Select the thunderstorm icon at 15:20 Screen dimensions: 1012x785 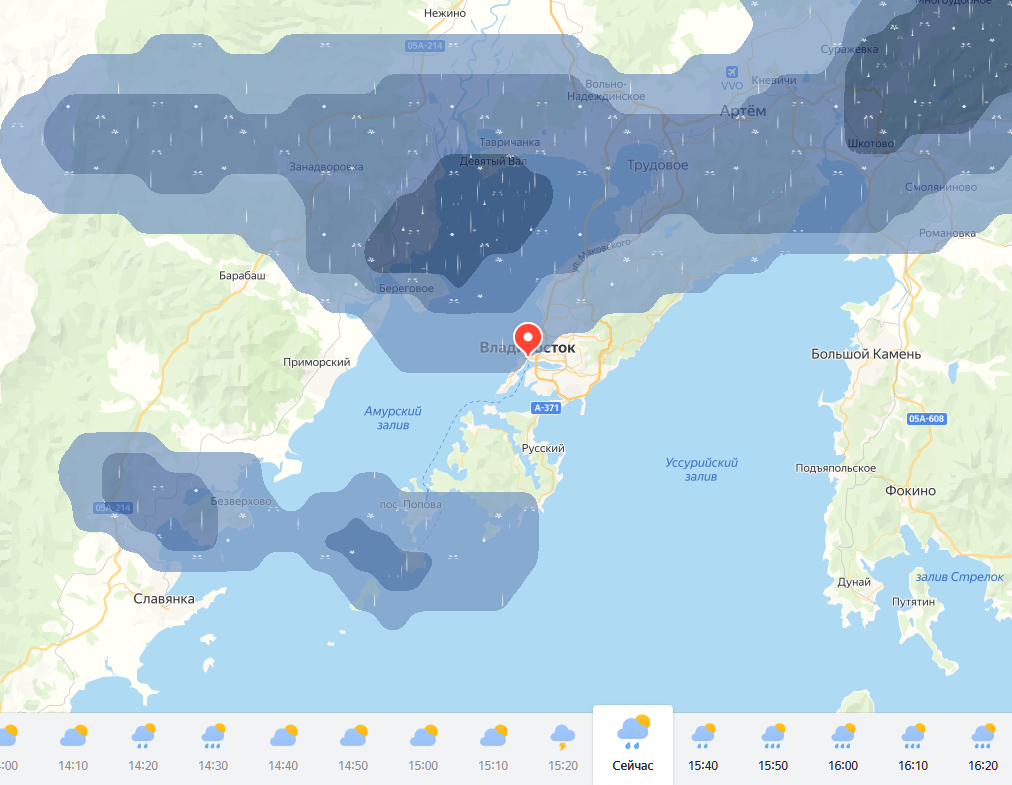(563, 737)
